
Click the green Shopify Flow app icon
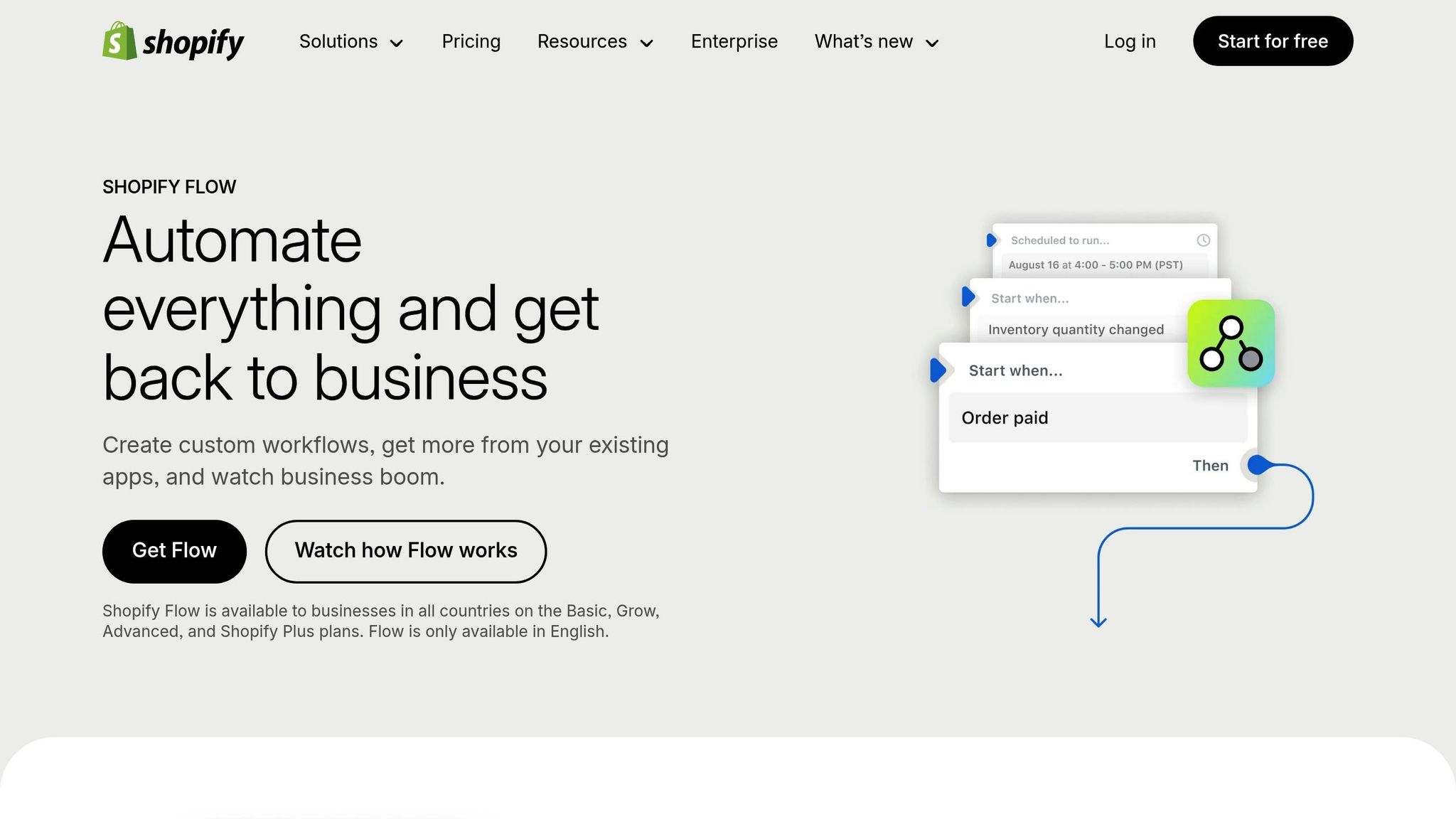point(1231,343)
